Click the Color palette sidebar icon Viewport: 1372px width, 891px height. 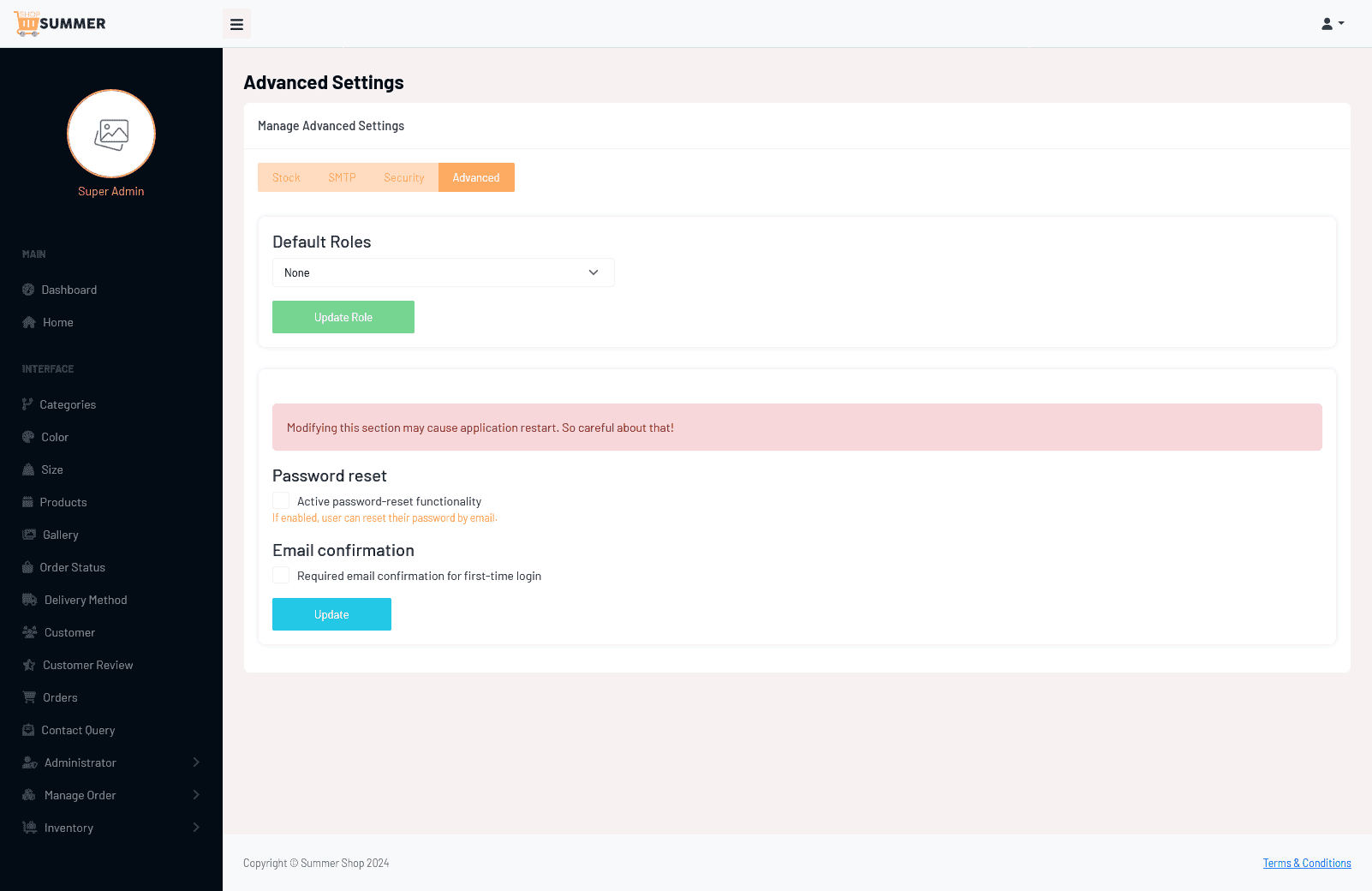pyautogui.click(x=28, y=437)
